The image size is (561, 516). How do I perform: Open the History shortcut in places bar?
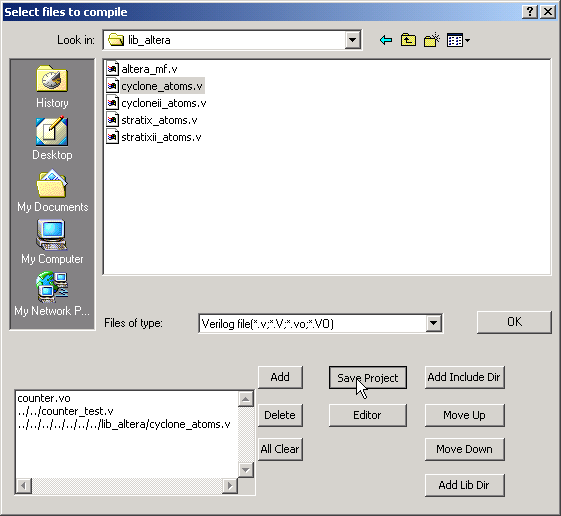point(52,87)
